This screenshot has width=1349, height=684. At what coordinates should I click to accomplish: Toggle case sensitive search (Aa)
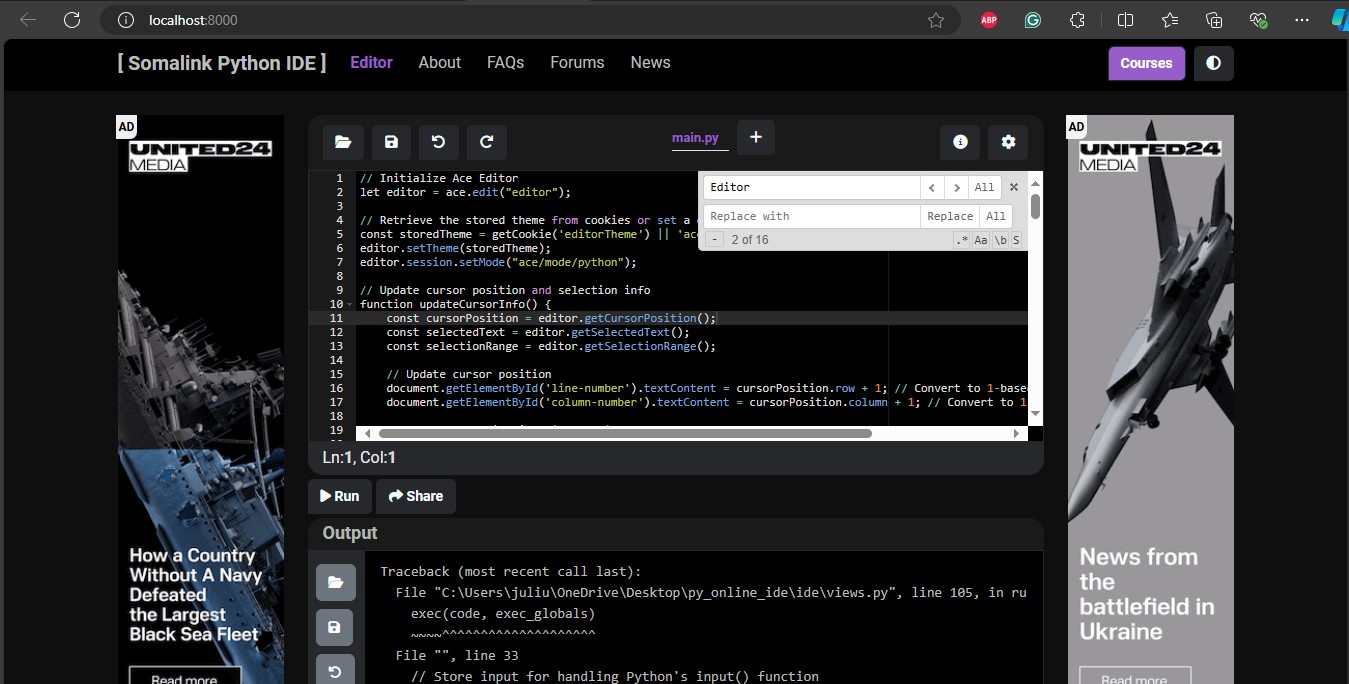pyautogui.click(x=981, y=240)
